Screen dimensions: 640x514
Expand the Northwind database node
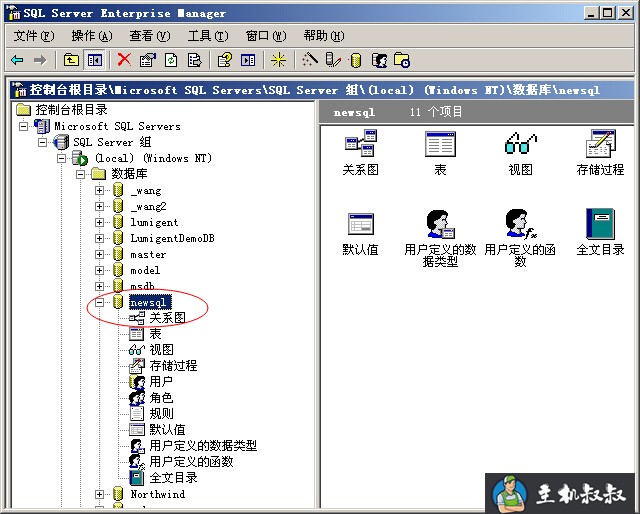(99, 494)
